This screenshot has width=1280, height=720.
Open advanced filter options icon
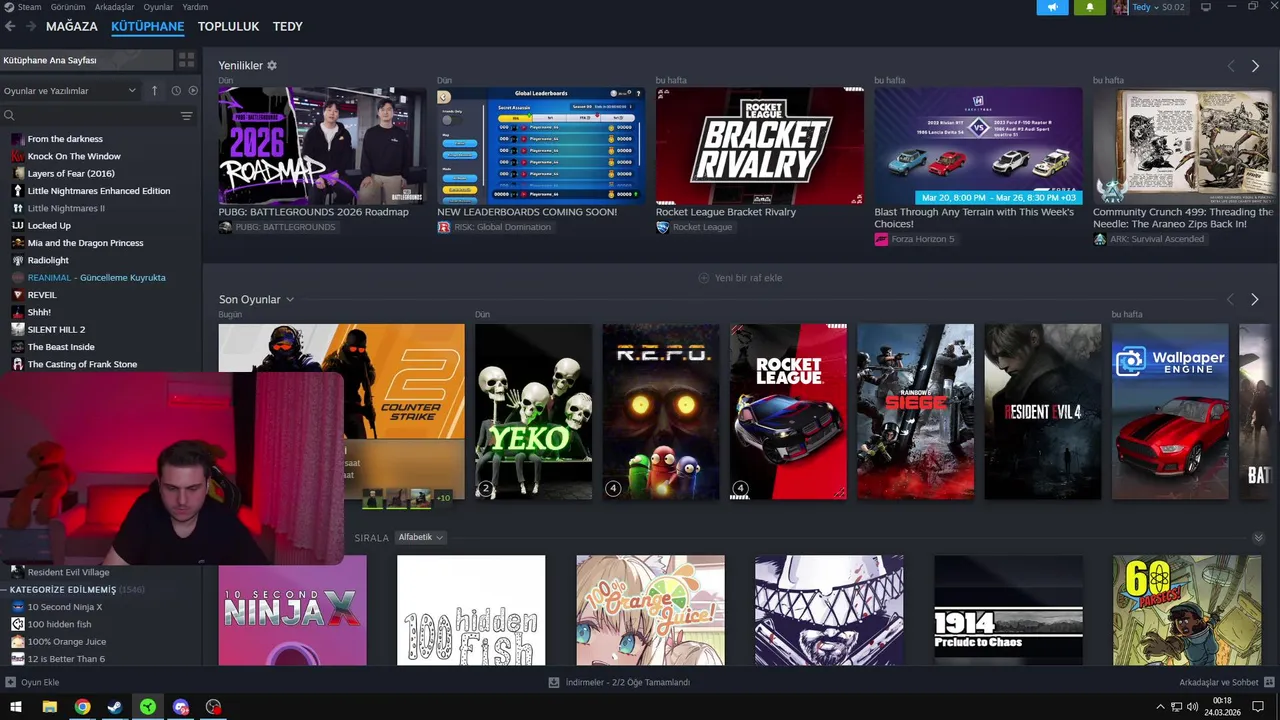[186, 116]
